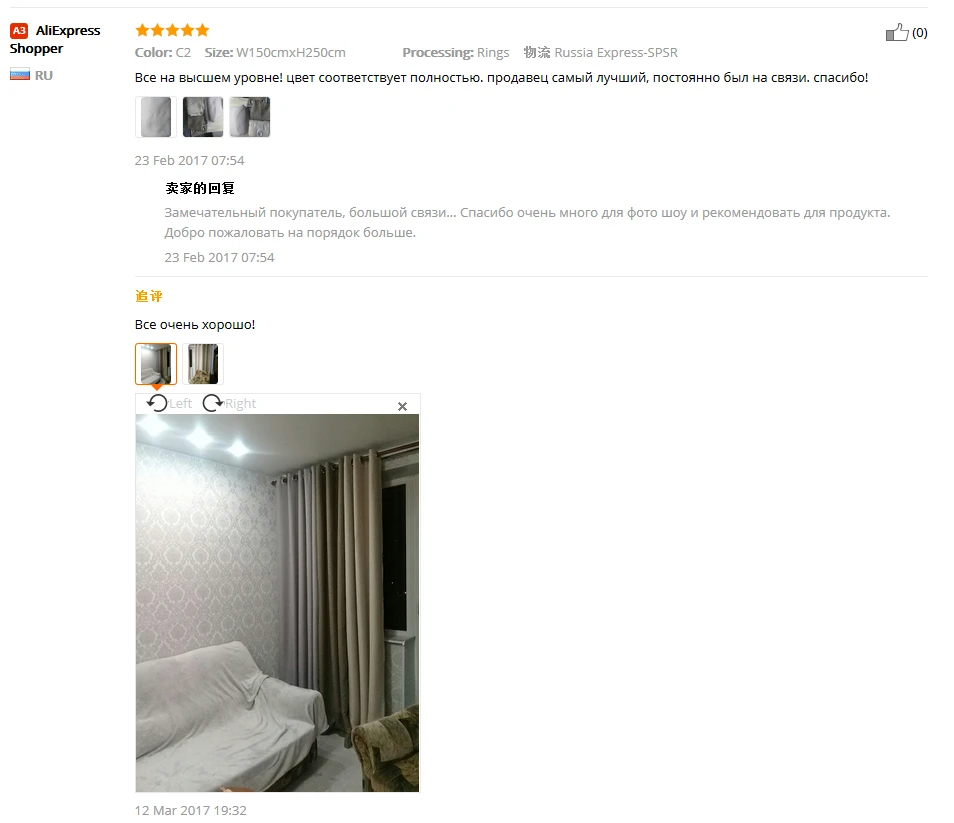Click the Left rotate label
954x823 pixels.
pyautogui.click(x=181, y=403)
